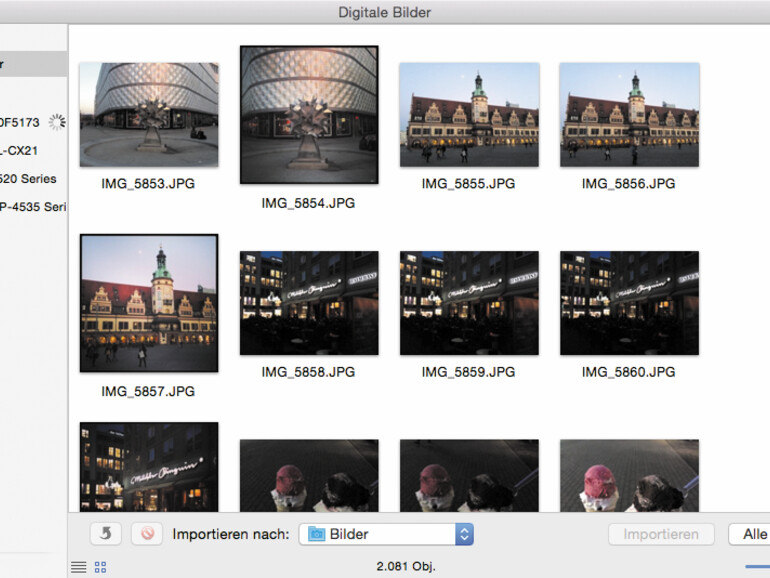The height and width of the screenshot is (578, 770).
Task: Click the rotate left icon button
Action: (x=106, y=534)
